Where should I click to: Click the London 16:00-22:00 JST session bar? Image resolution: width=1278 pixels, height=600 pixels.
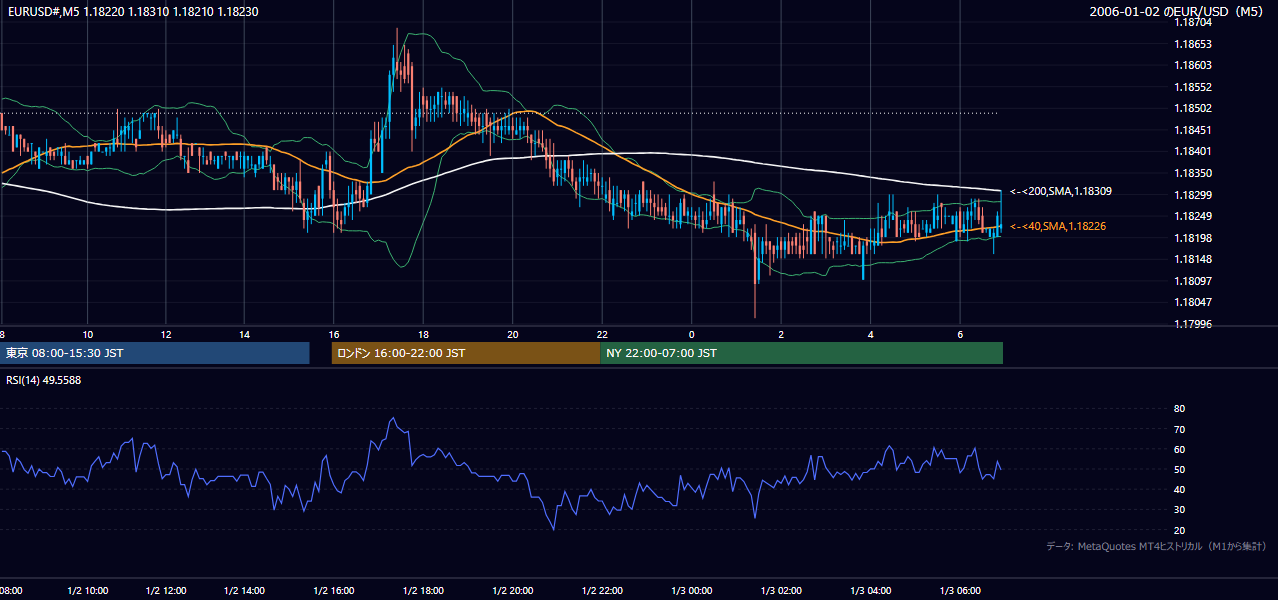466,353
